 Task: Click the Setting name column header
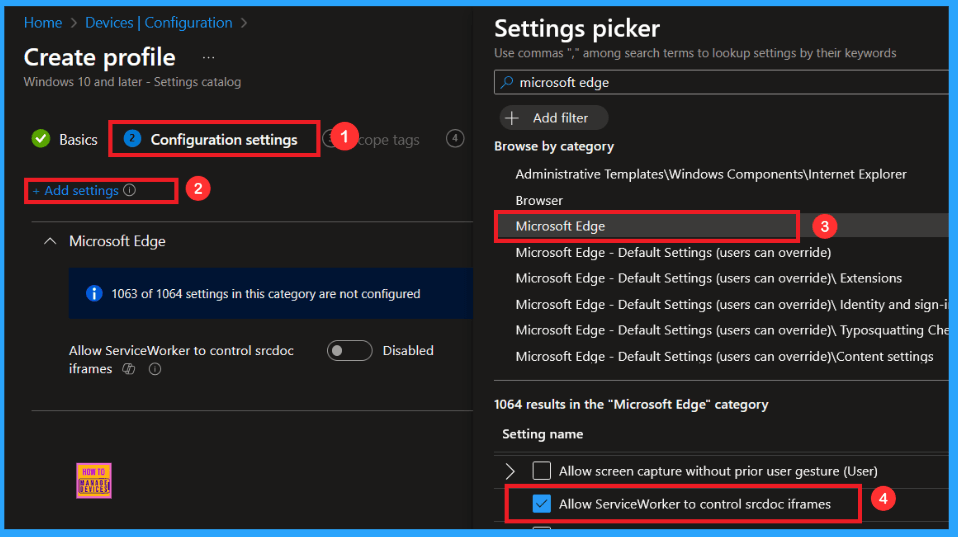click(x=543, y=434)
